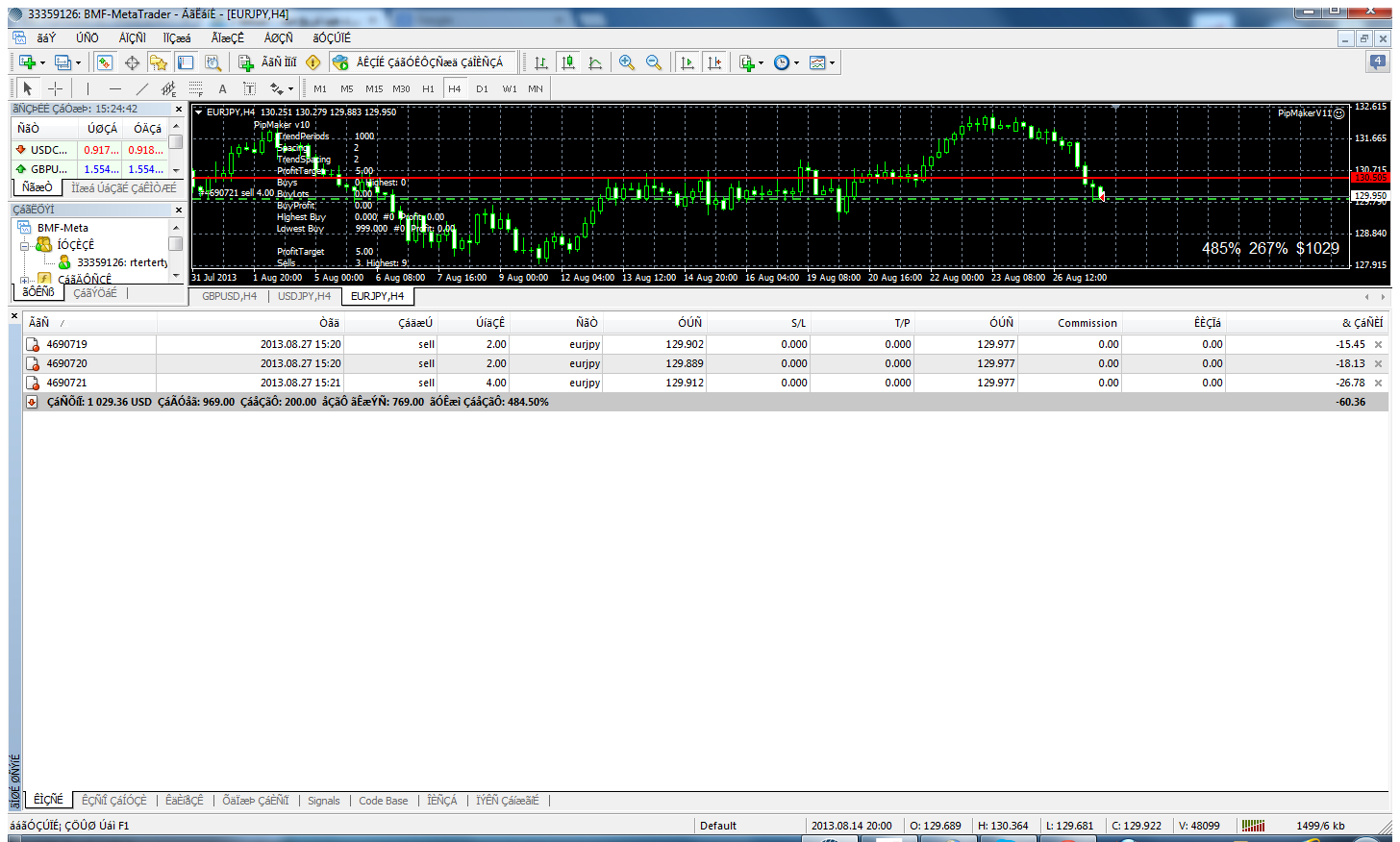Select BMF-Meta root in Navigator

coord(54,228)
